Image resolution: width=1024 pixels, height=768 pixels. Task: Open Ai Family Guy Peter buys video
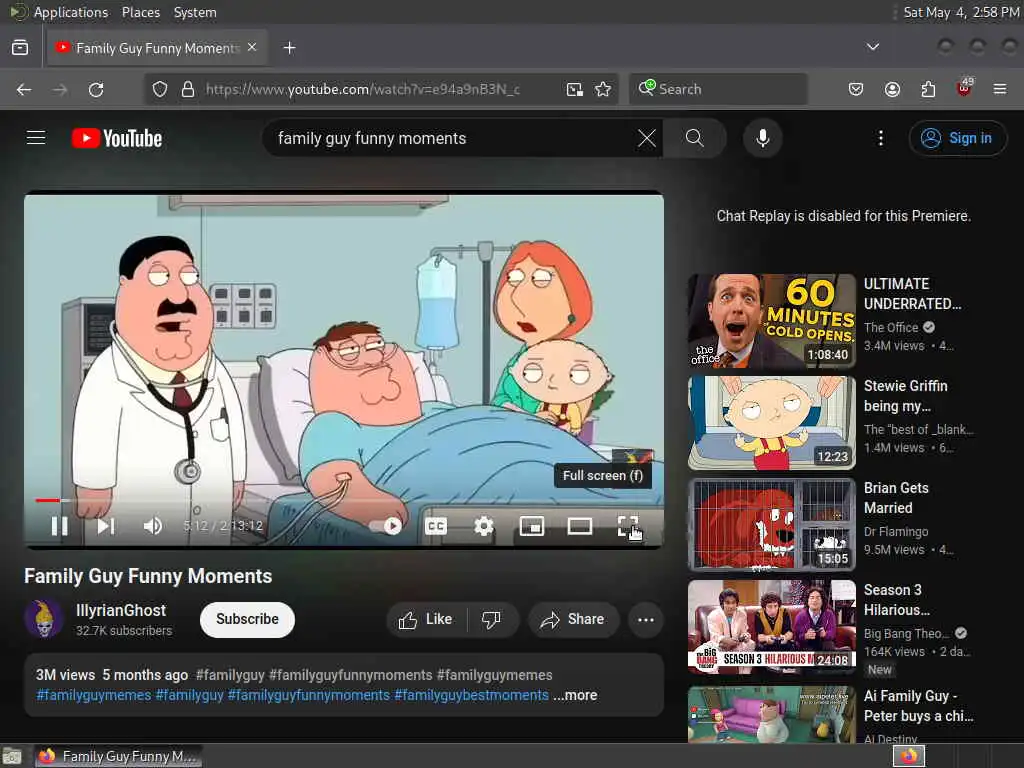point(771,714)
